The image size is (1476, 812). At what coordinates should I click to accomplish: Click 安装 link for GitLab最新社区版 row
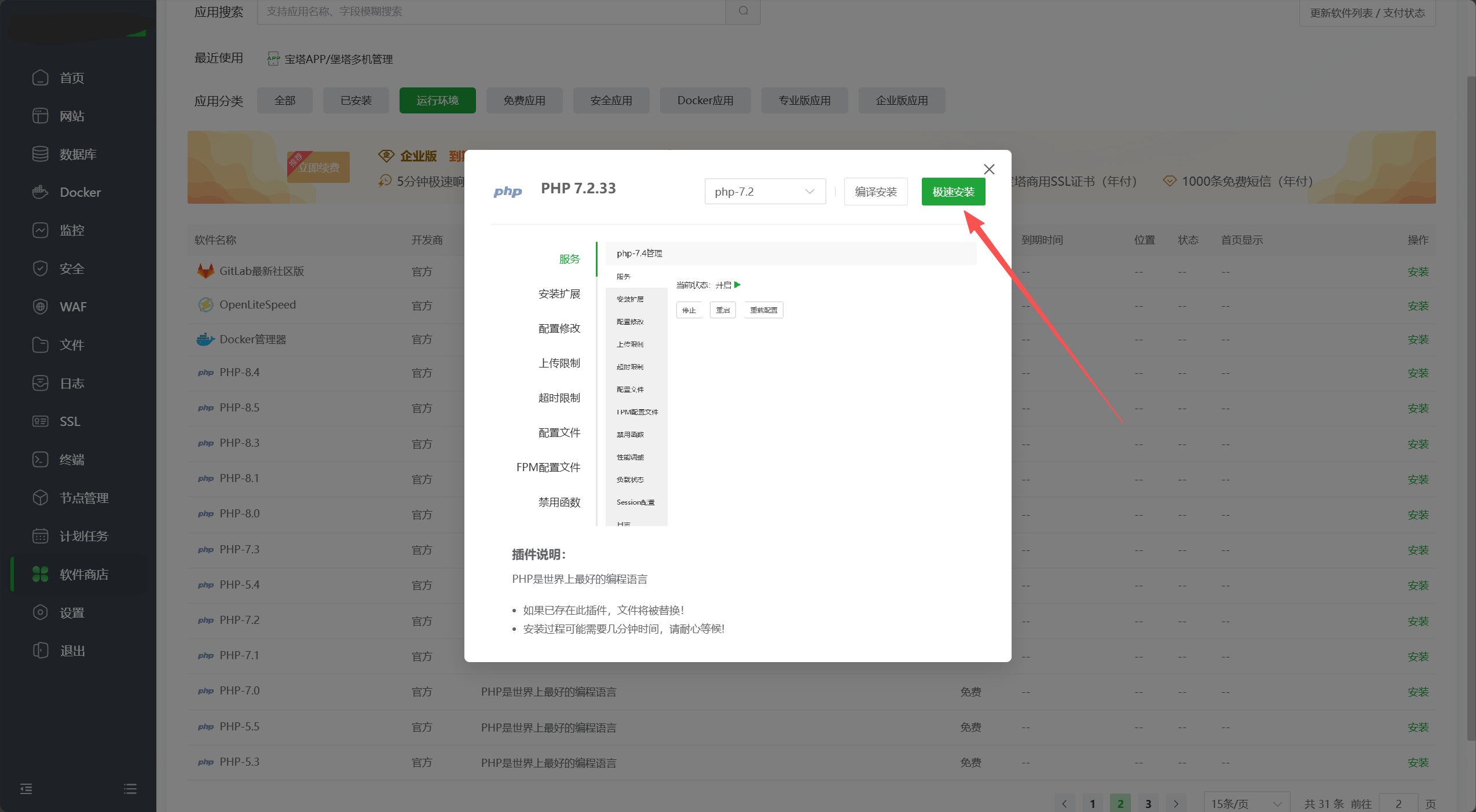1418,271
